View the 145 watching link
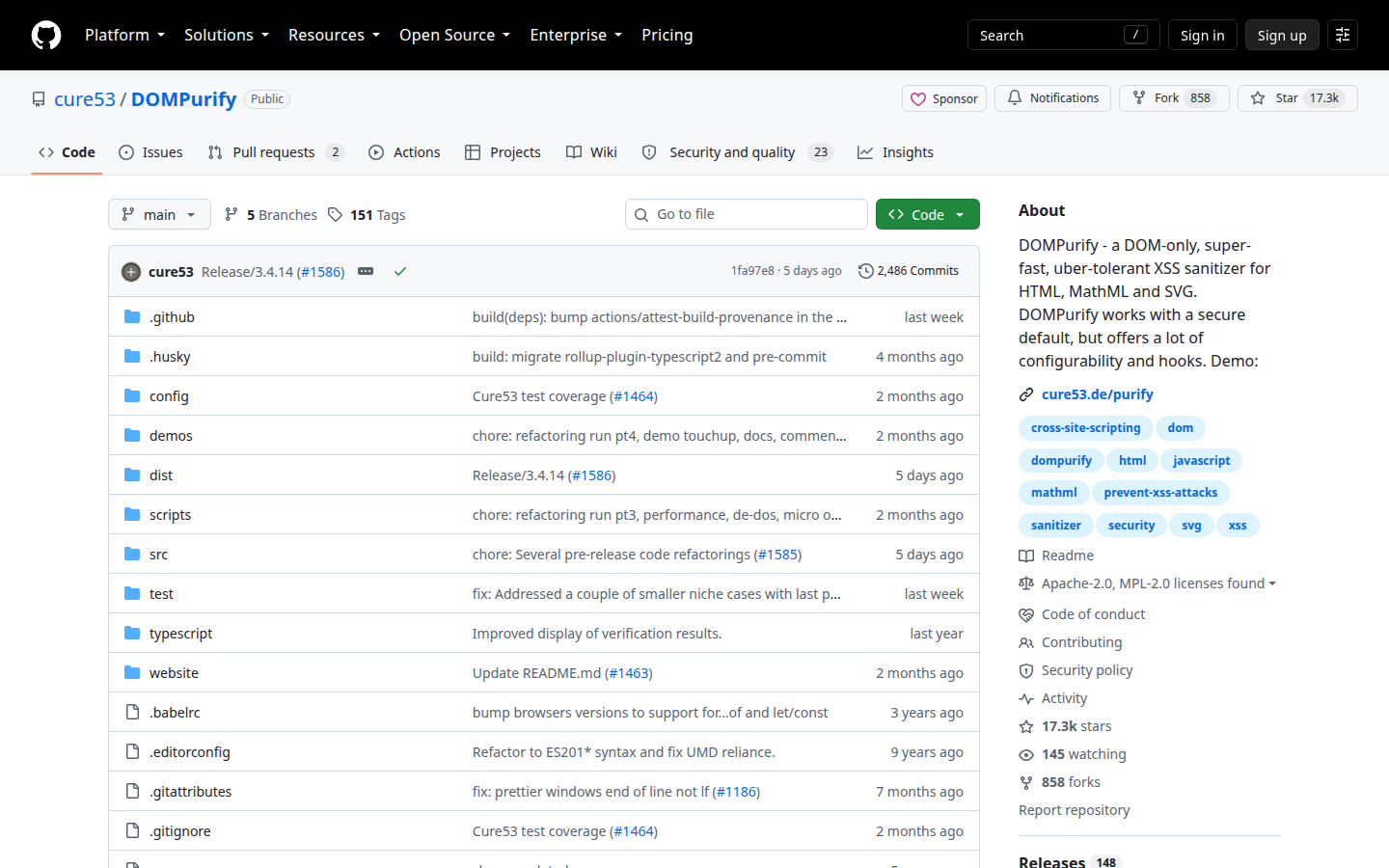The height and width of the screenshot is (868, 1389). 1073,754
